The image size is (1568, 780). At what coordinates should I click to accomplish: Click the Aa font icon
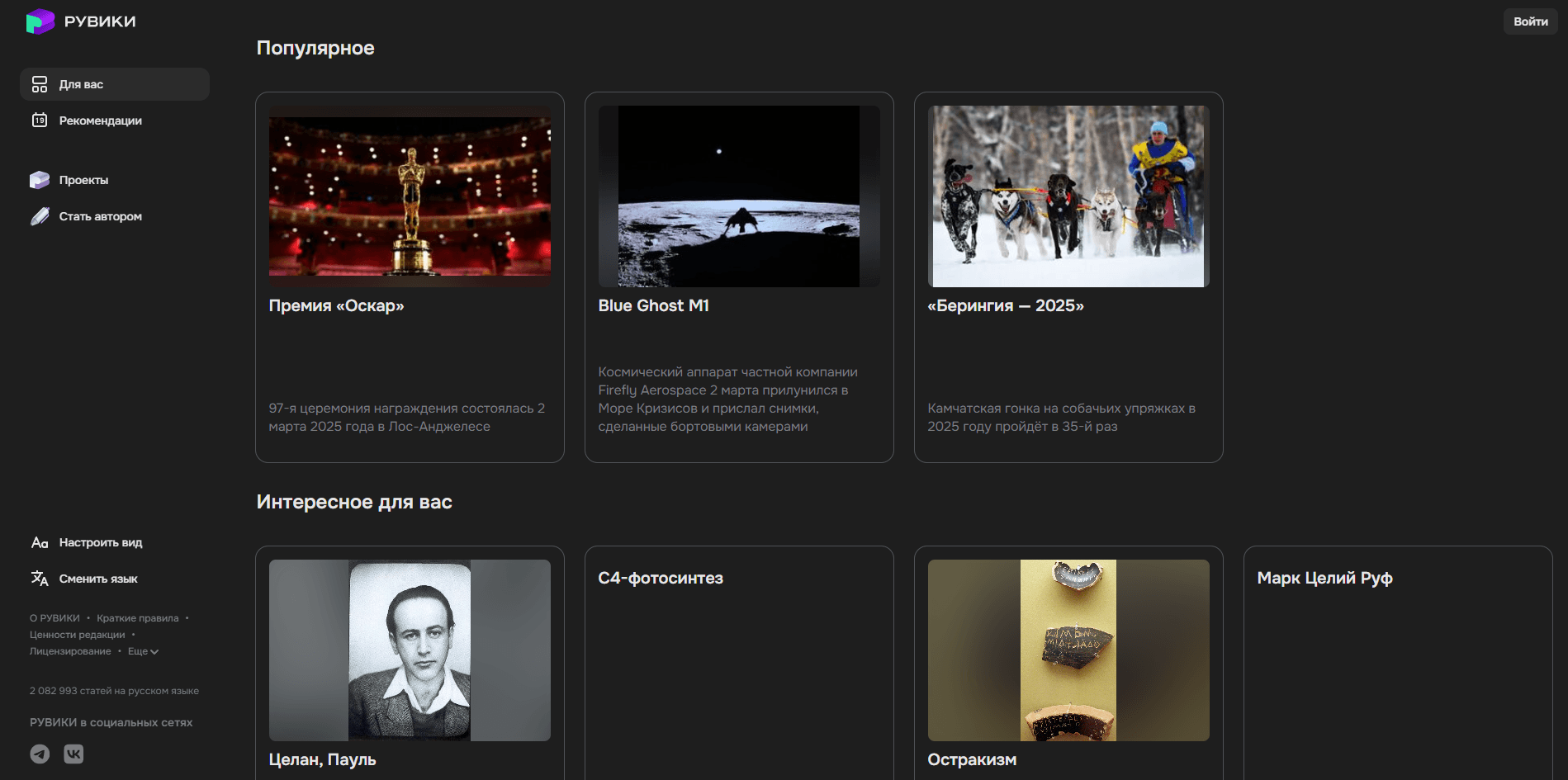point(40,542)
